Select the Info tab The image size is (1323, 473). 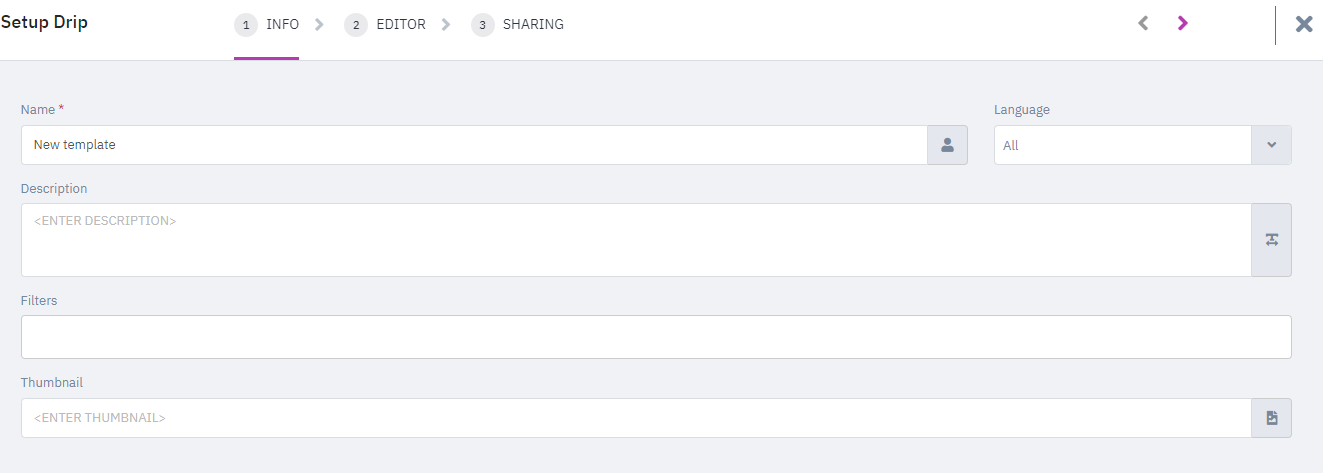pos(282,25)
